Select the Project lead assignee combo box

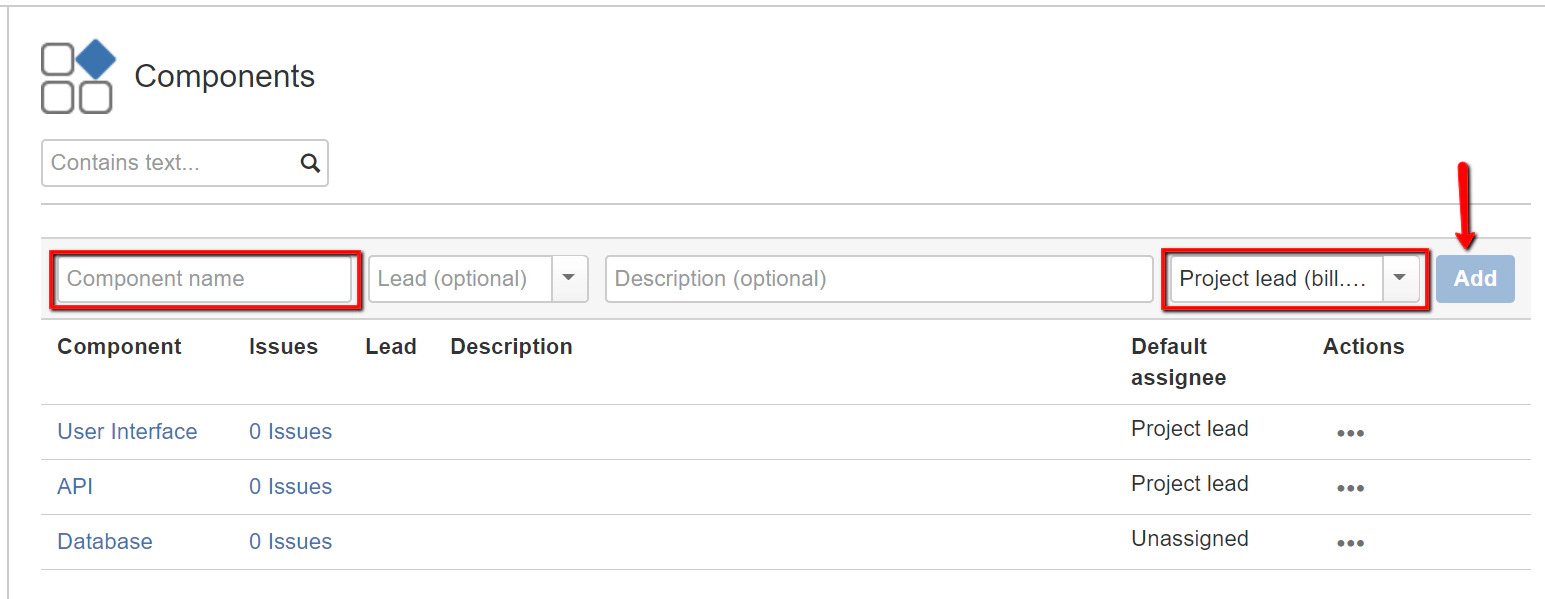click(x=1276, y=279)
